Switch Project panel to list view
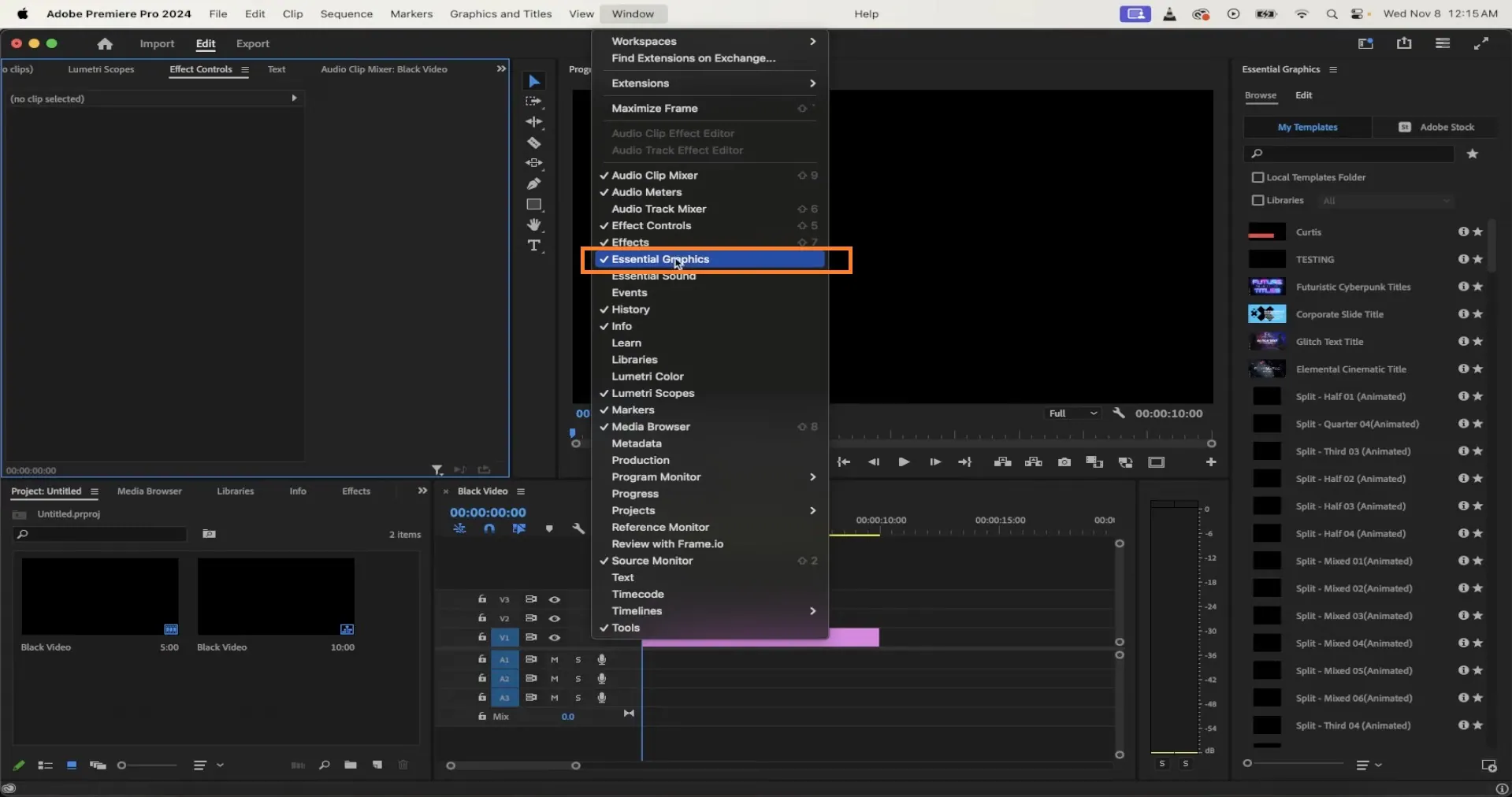This screenshot has width=1512, height=797. (45, 765)
